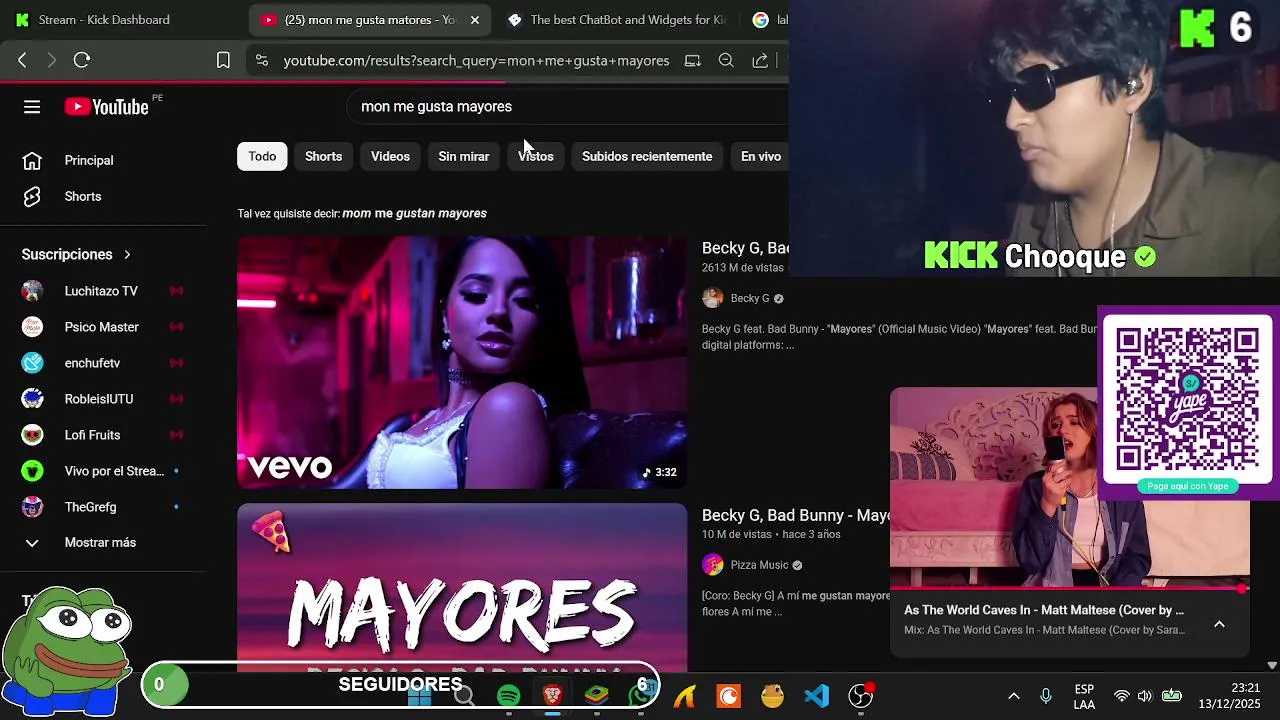The width and height of the screenshot is (1280, 720).
Task: Click the share icon in address bar
Action: [760, 60]
